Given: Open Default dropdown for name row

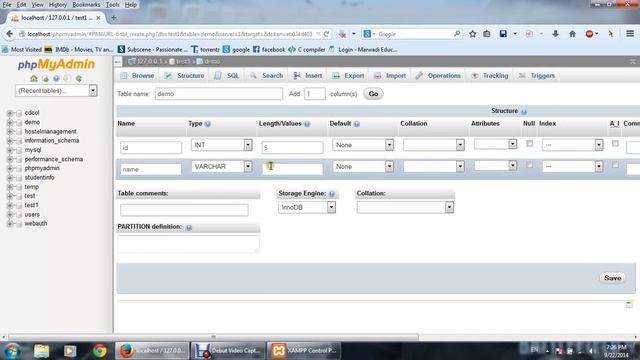Looking at the screenshot, I should click(363, 167).
